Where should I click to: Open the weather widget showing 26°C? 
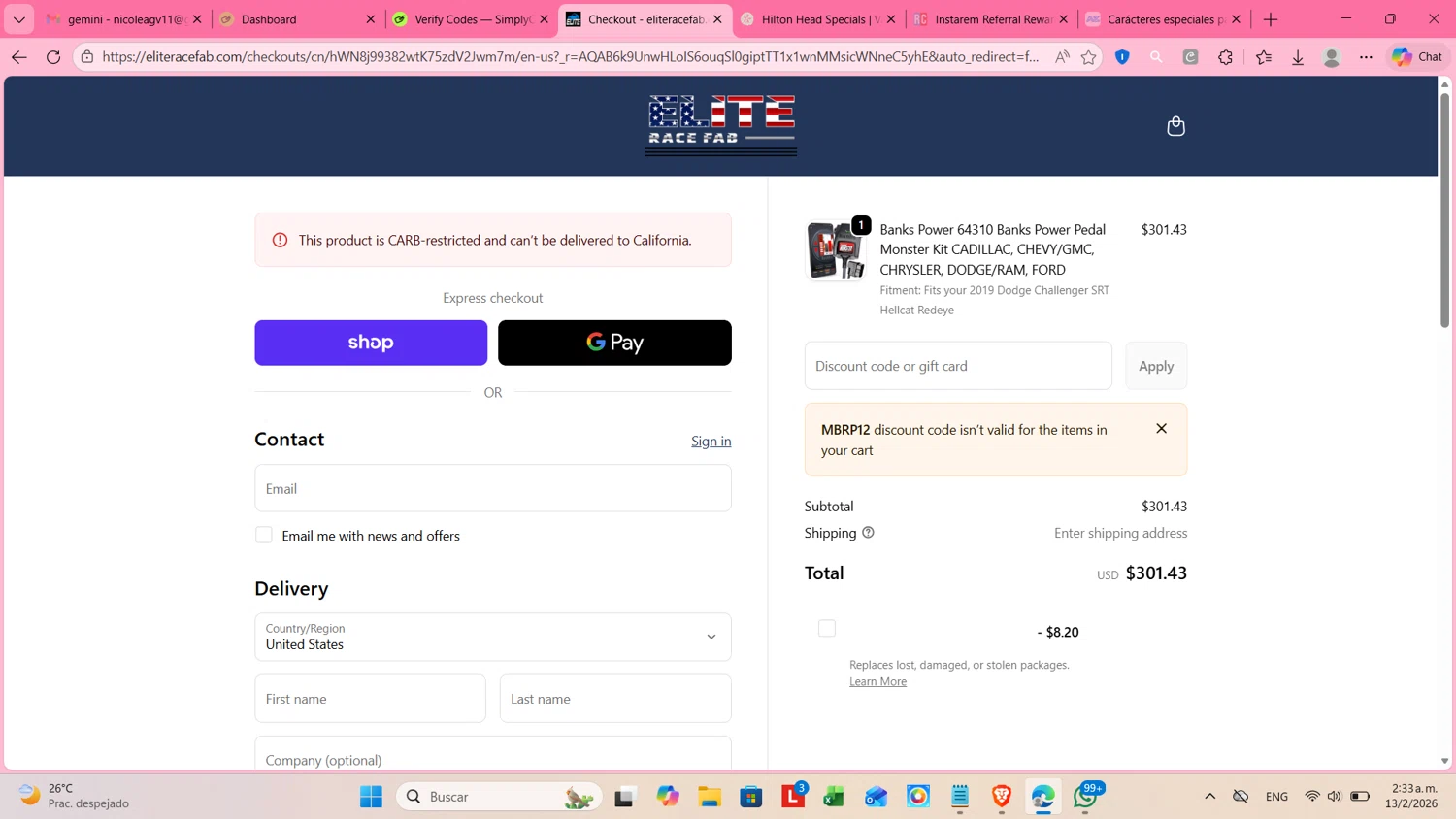(x=74, y=796)
